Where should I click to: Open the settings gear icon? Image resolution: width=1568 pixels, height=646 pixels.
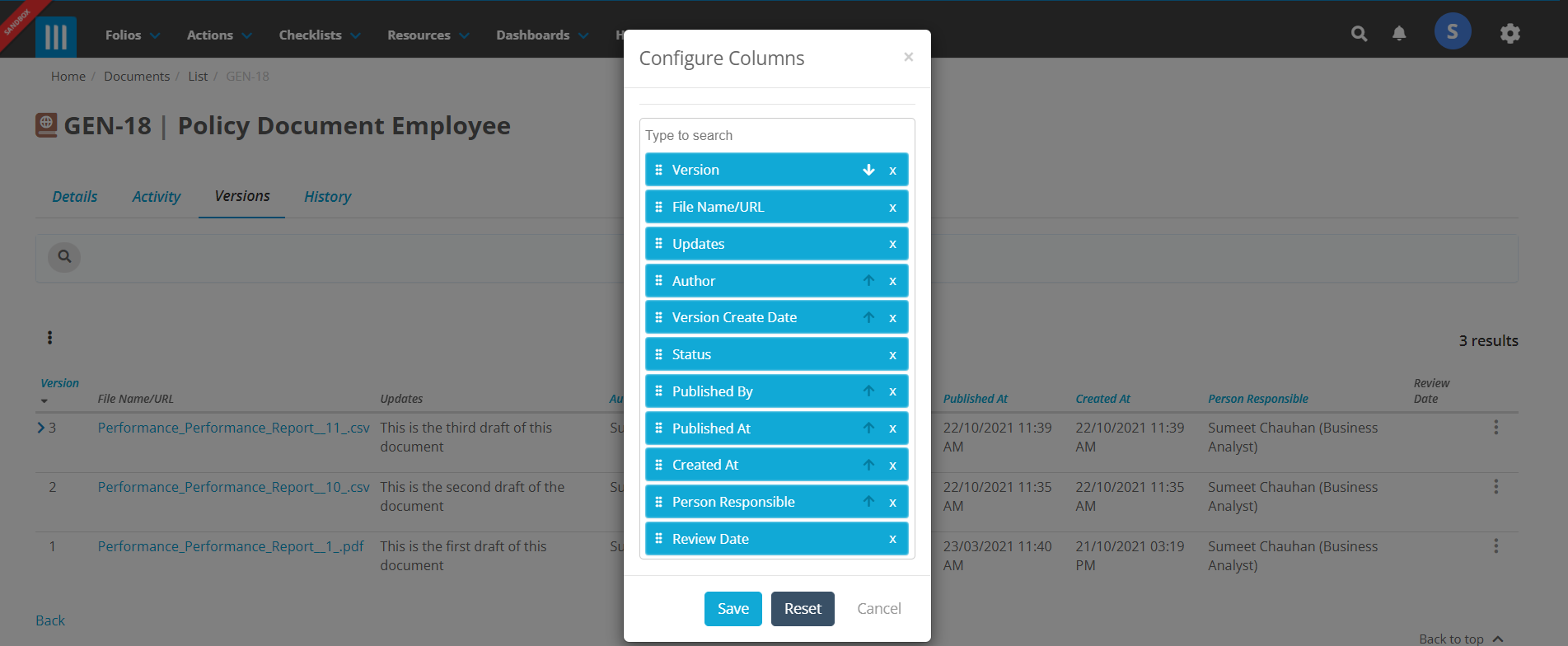coord(1509,34)
